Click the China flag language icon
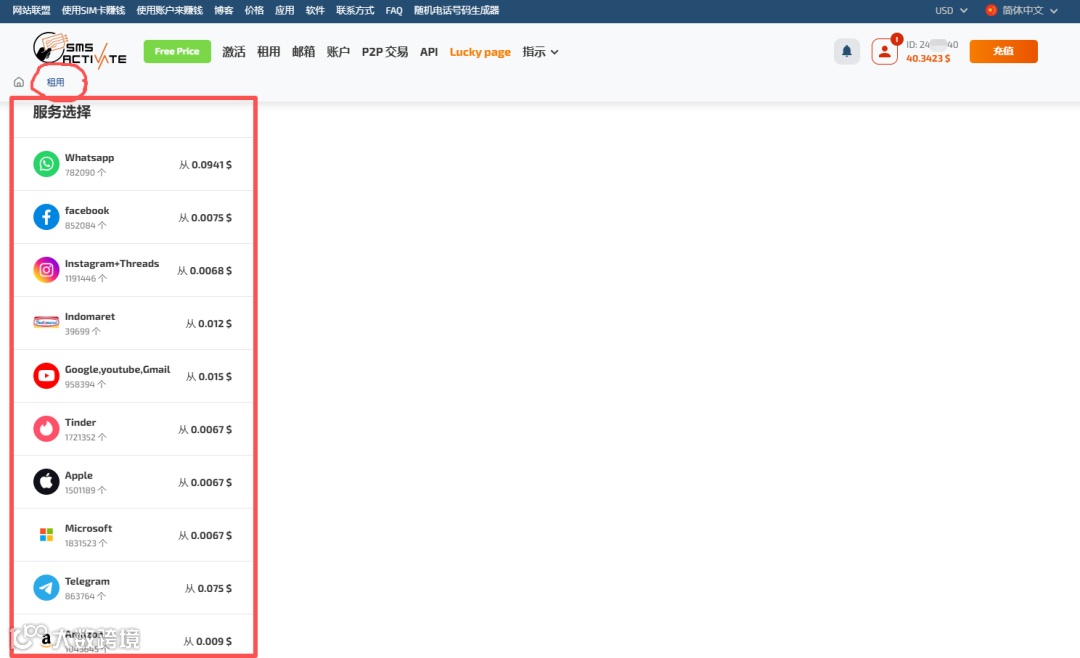The height and width of the screenshot is (658, 1080). 990,10
